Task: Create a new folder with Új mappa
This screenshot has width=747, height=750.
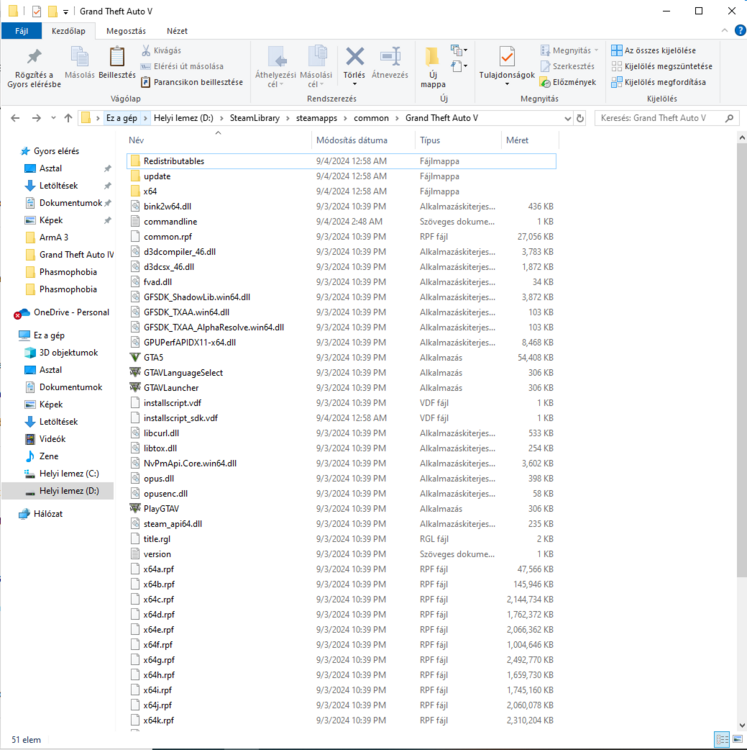Action: [433, 67]
